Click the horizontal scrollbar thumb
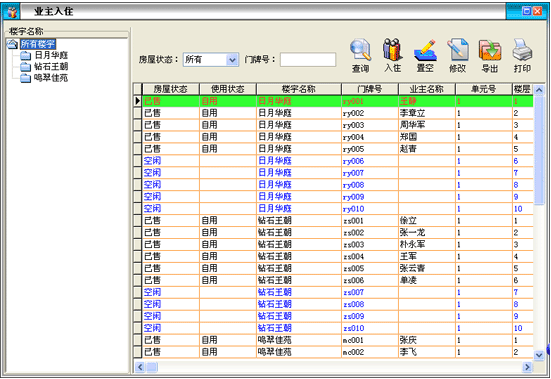The width and height of the screenshot is (551, 379). click(x=151, y=367)
